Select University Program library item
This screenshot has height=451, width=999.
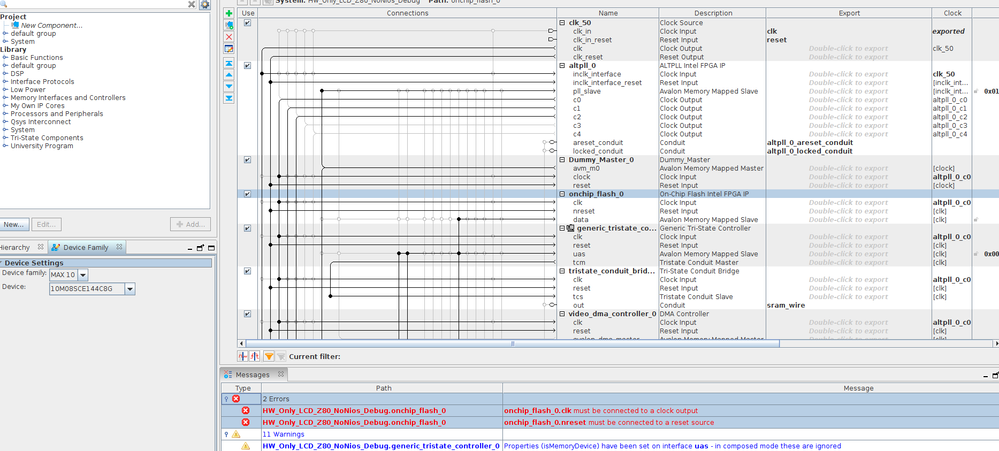tap(41, 146)
